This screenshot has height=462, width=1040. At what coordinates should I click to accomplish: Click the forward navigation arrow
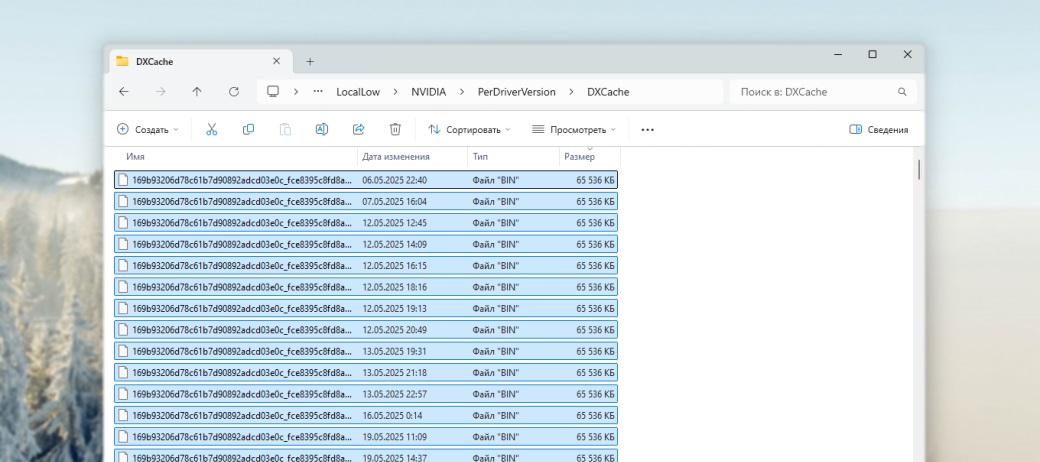161,92
